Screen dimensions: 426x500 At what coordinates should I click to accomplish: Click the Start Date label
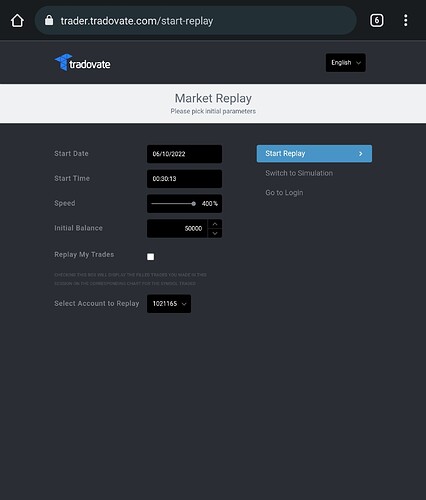point(71,154)
